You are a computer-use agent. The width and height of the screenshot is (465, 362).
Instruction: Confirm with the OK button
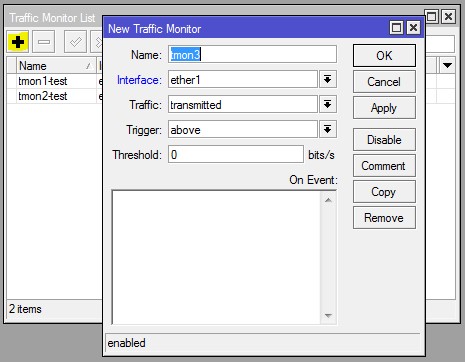(384, 56)
